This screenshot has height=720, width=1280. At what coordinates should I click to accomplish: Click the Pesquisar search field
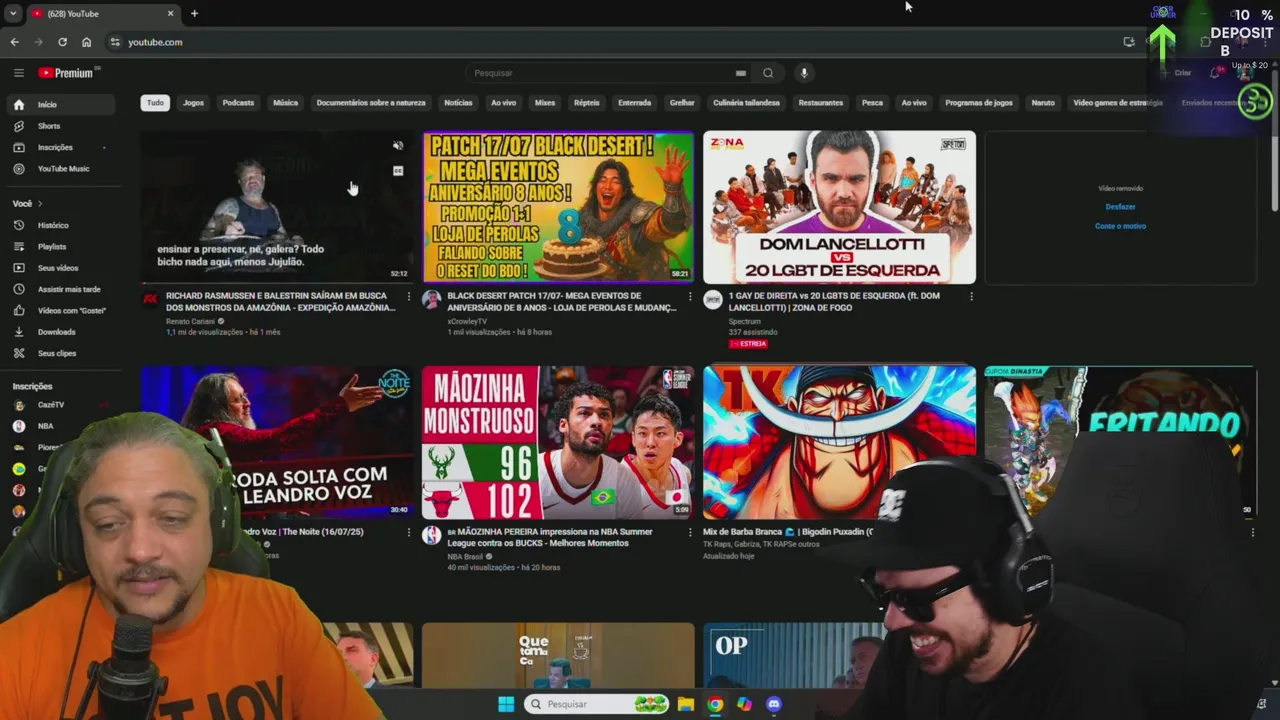[x=600, y=73]
